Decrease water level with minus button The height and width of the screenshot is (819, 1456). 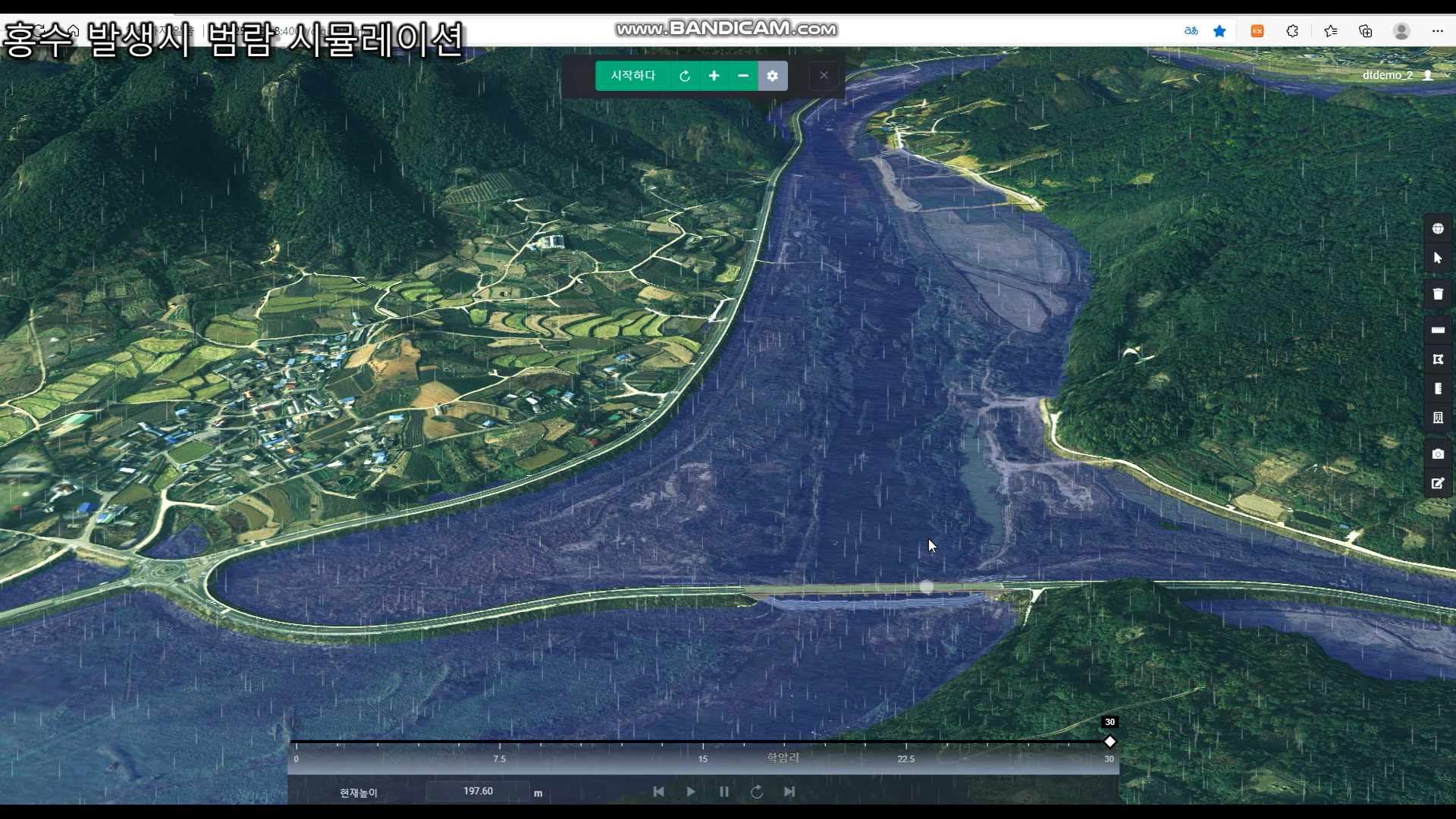click(743, 76)
